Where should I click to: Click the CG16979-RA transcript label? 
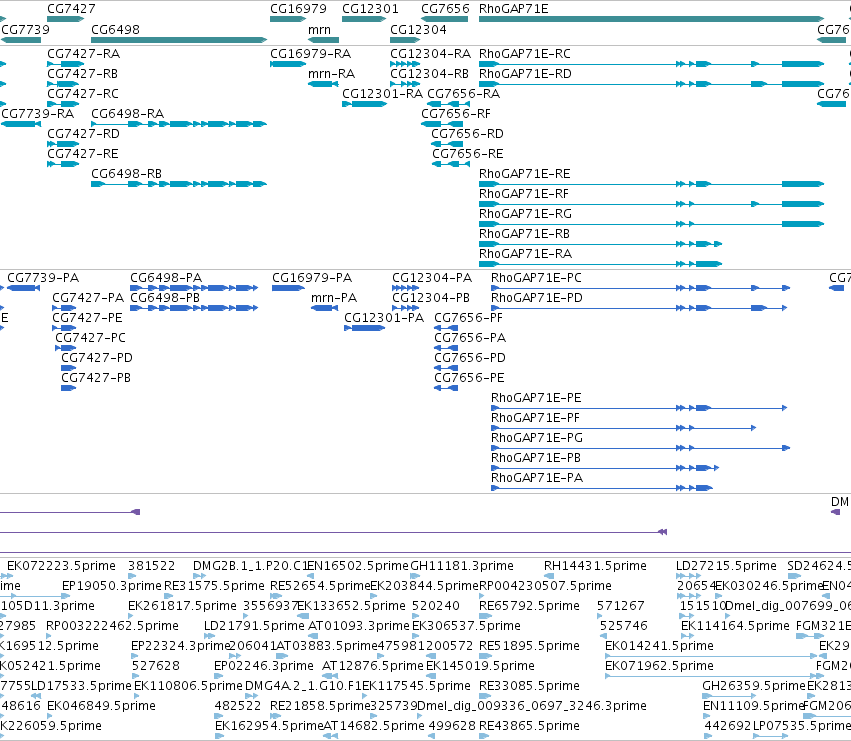coord(310,53)
